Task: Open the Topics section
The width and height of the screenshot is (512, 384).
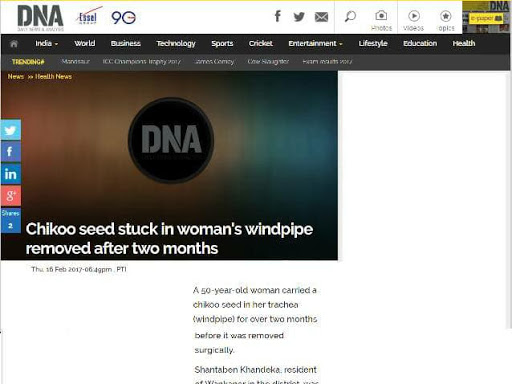Action: (x=446, y=21)
